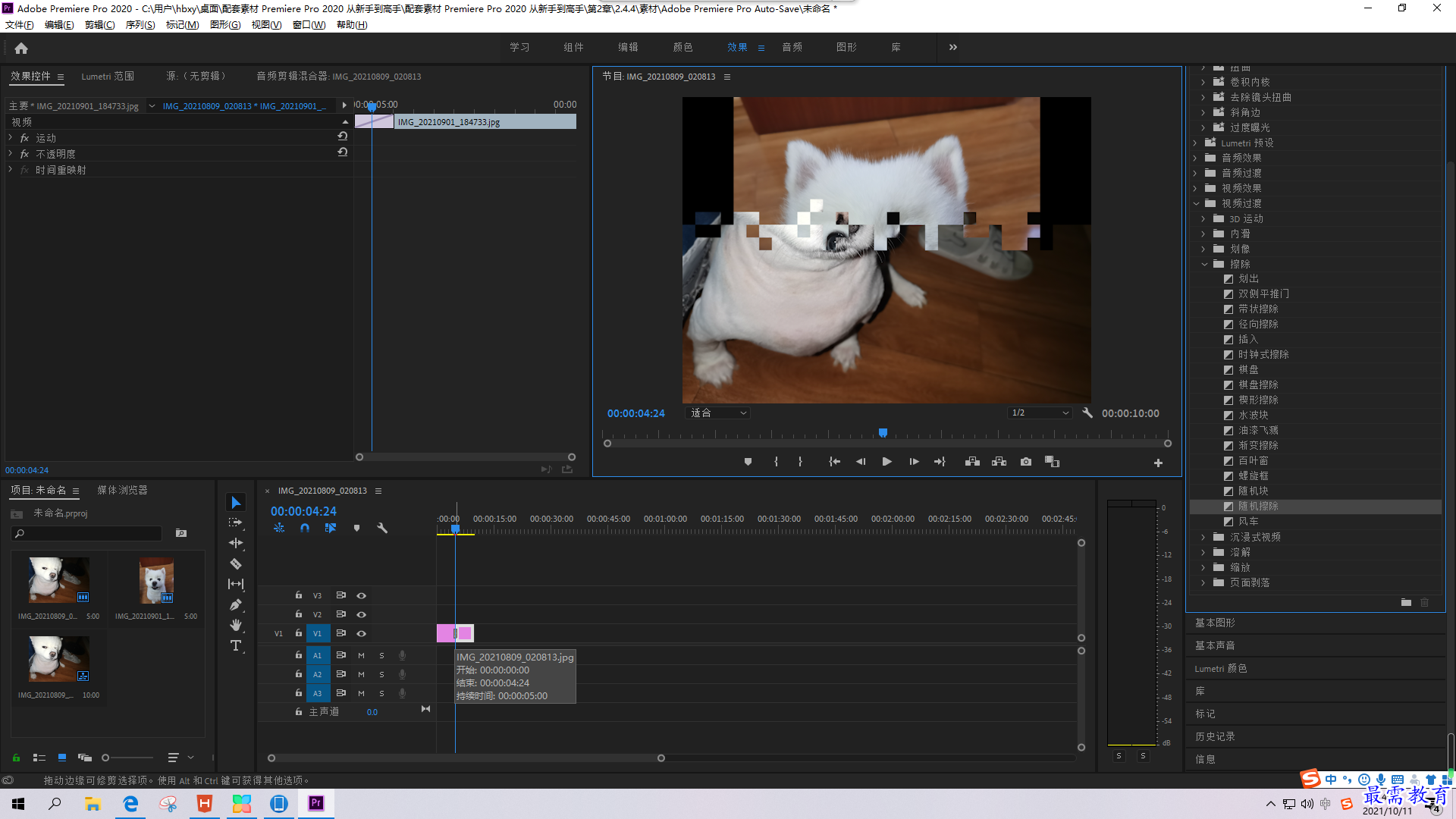1456x819 pixels.
Task: Mute audio track A3
Action: (x=361, y=693)
